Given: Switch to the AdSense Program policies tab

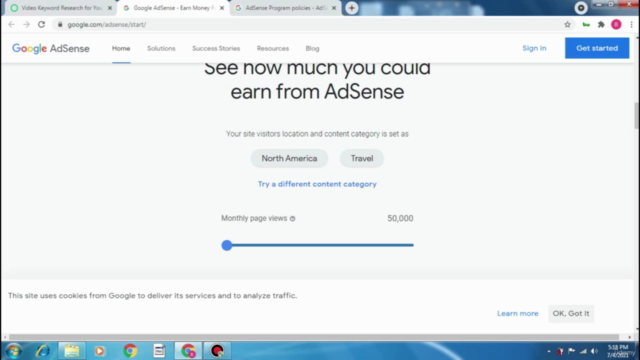Looking at the screenshot, I should pyautogui.click(x=286, y=8).
